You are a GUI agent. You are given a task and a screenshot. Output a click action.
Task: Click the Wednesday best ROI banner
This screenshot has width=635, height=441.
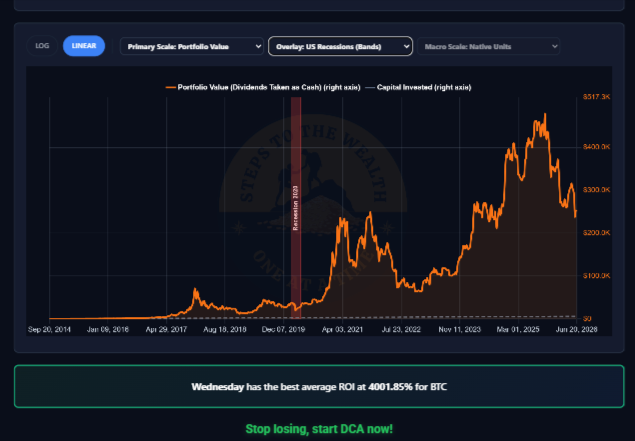pyautogui.click(x=319, y=386)
